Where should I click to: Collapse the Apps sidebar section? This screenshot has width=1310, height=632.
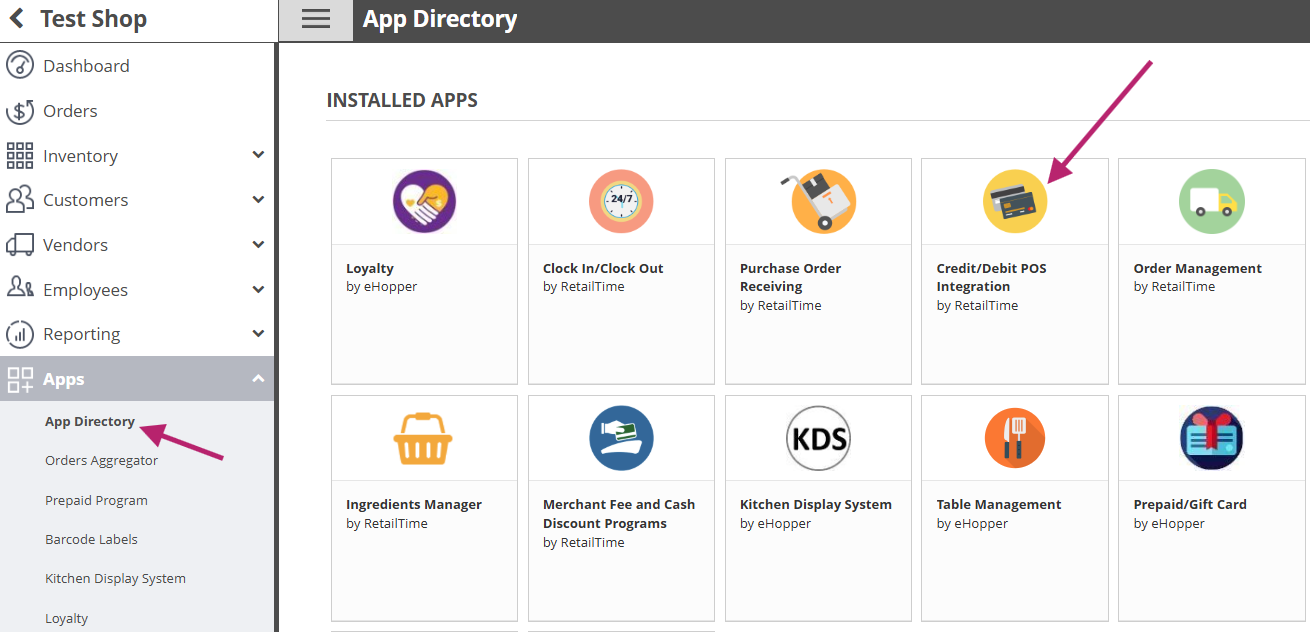pyautogui.click(x=258, y=379)
